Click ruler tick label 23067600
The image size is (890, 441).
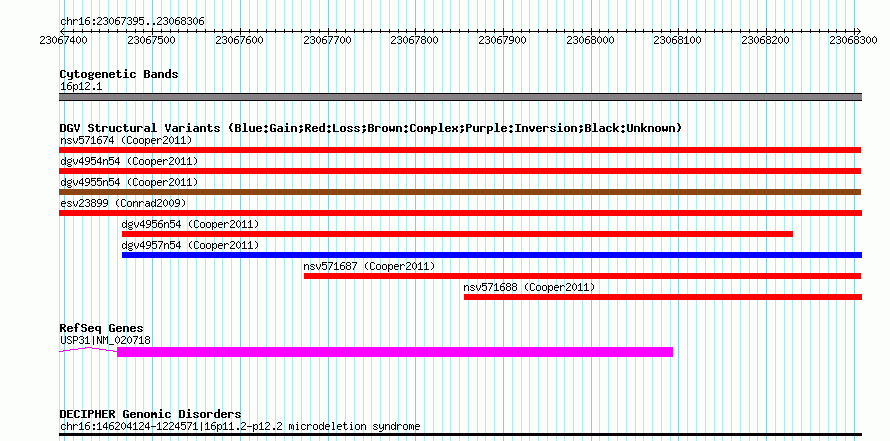point(240,40)
